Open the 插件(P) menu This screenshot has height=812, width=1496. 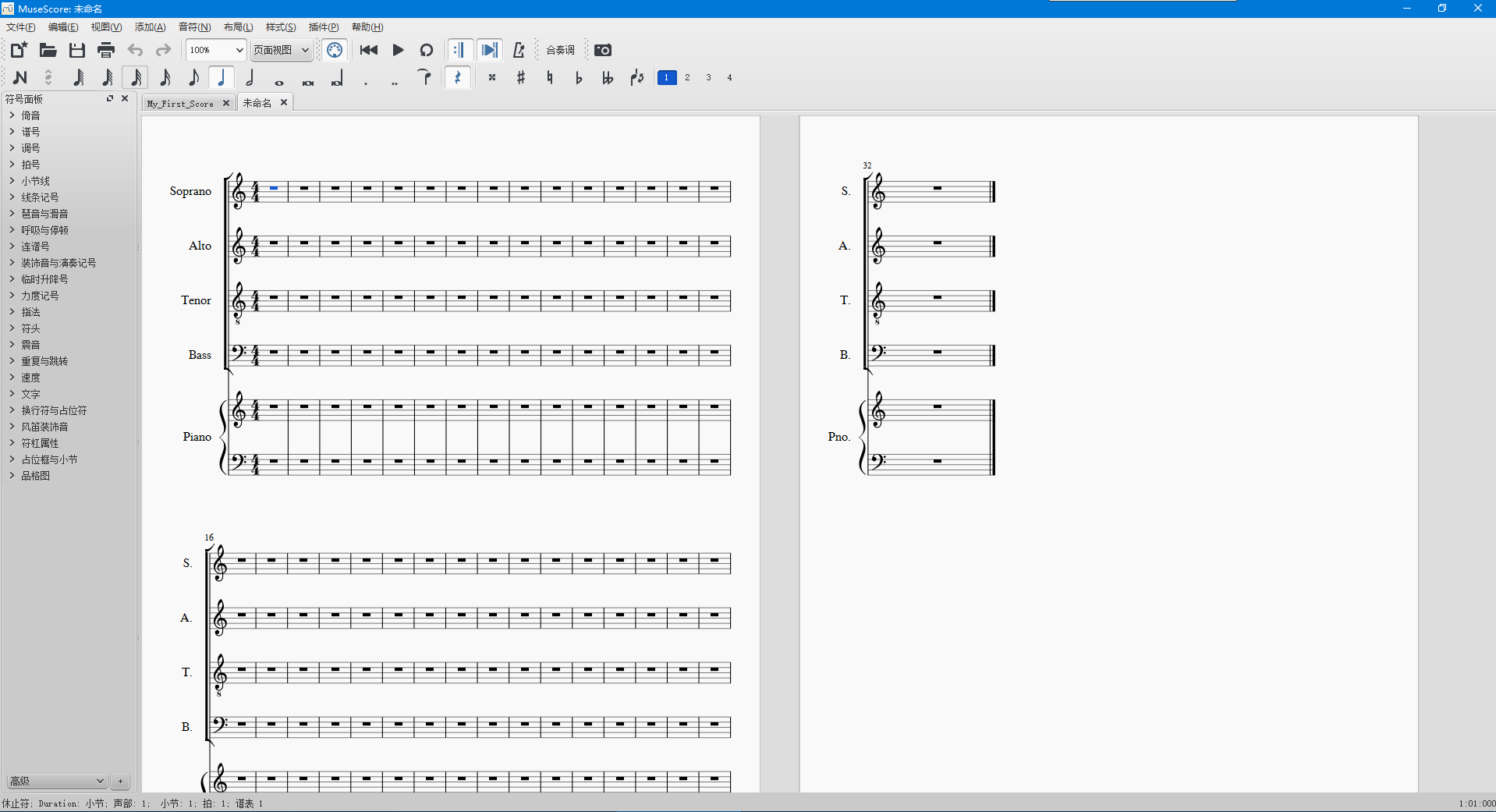(x=324, y=27)
